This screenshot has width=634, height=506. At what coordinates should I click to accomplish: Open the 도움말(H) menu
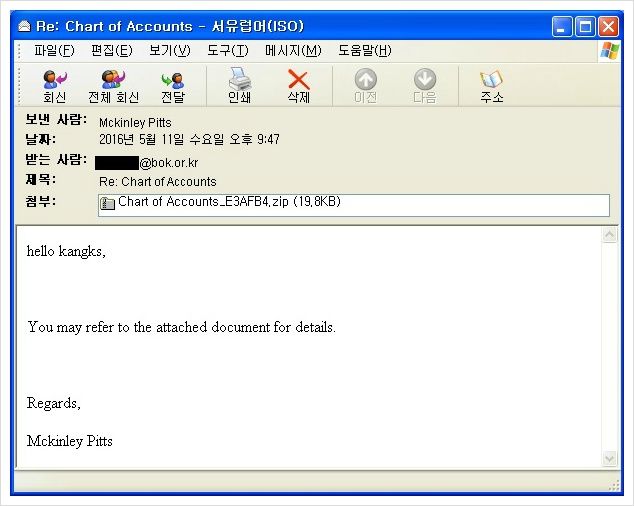point(365,51)
